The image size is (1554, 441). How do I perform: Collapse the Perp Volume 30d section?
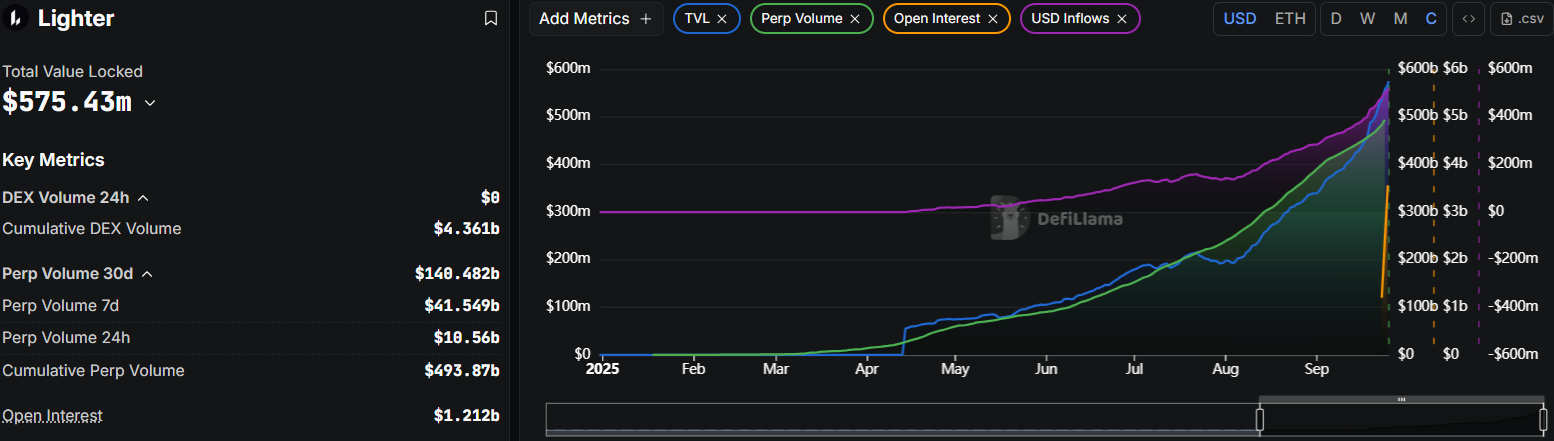[x=147, y=274]
